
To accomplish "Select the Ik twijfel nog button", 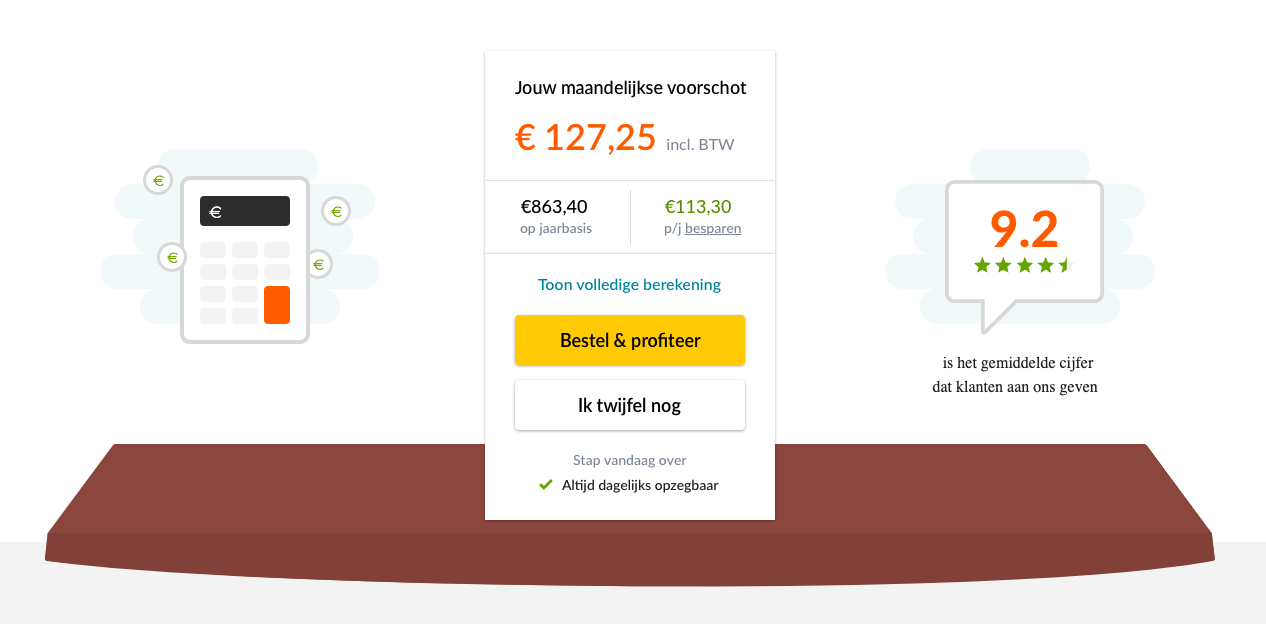I will tap(630, 405).
